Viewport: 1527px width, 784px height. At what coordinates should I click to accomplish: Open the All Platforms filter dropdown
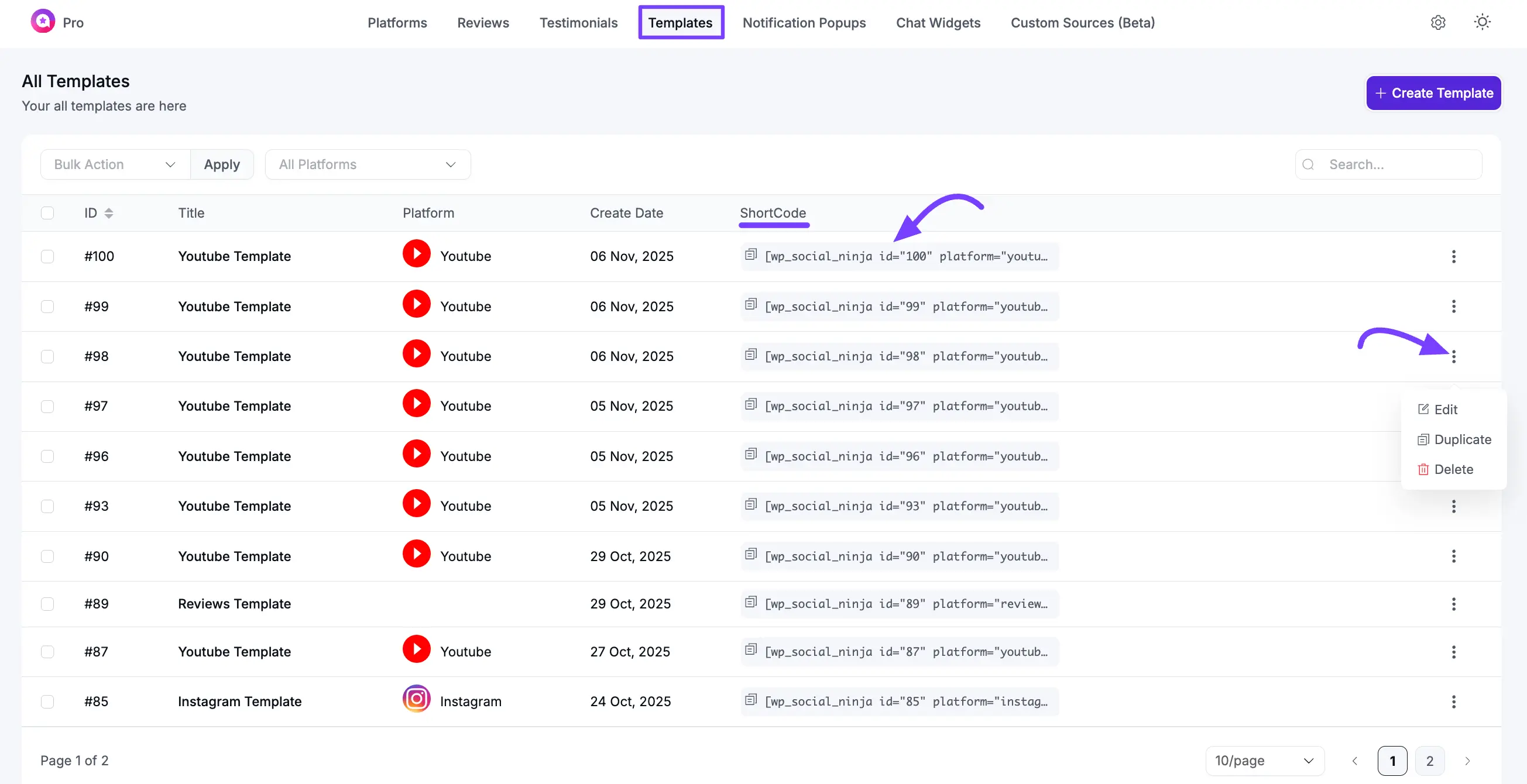[x=368, y=165]
